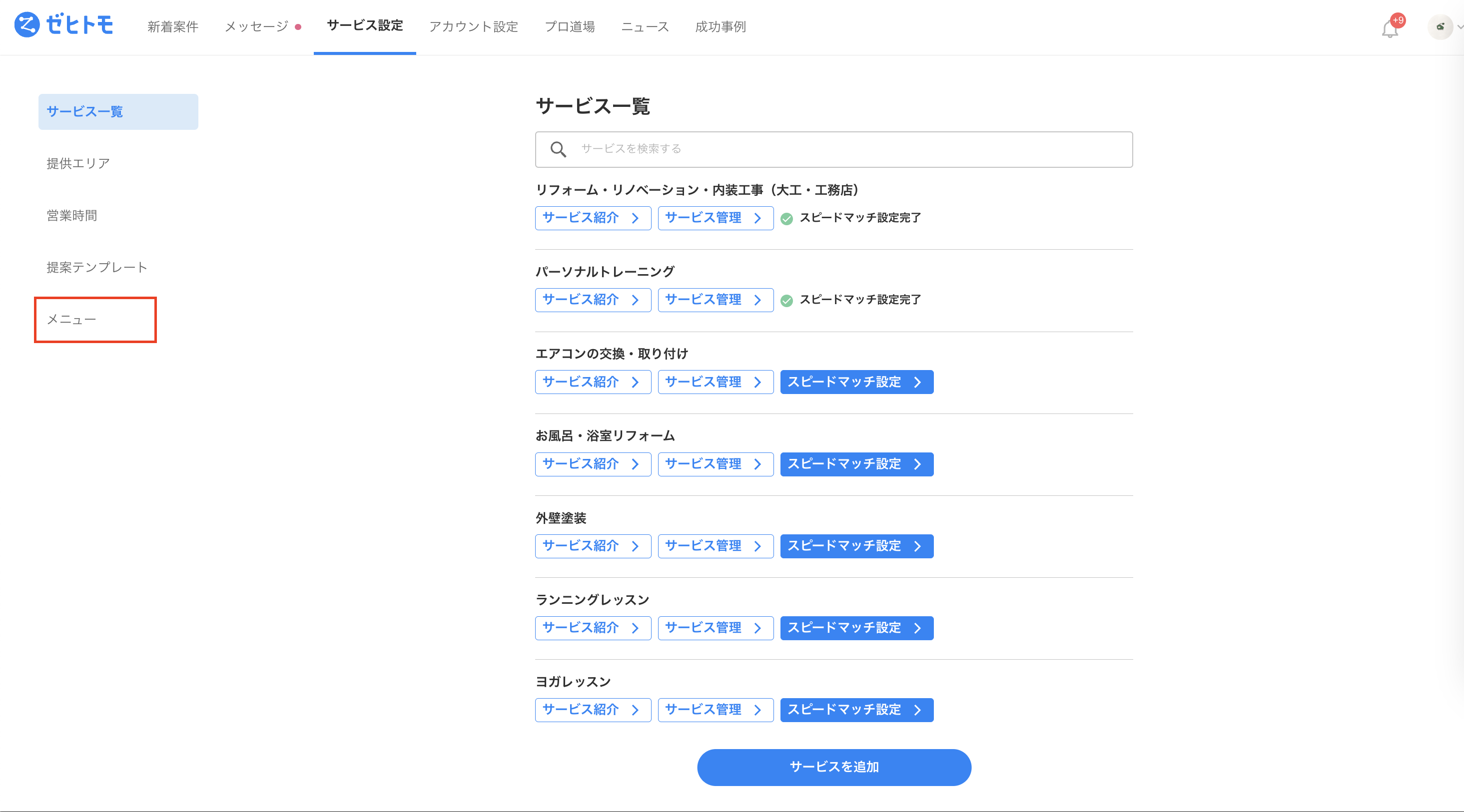Click the サービス一覧 page heading
The image size is (1464, 812).
[593, 106]
